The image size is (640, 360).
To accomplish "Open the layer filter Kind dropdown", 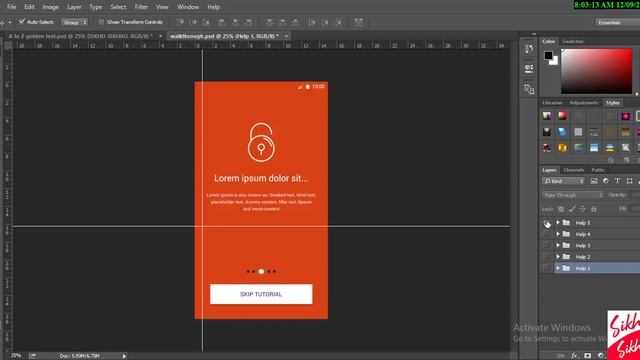I will point(564,181).
